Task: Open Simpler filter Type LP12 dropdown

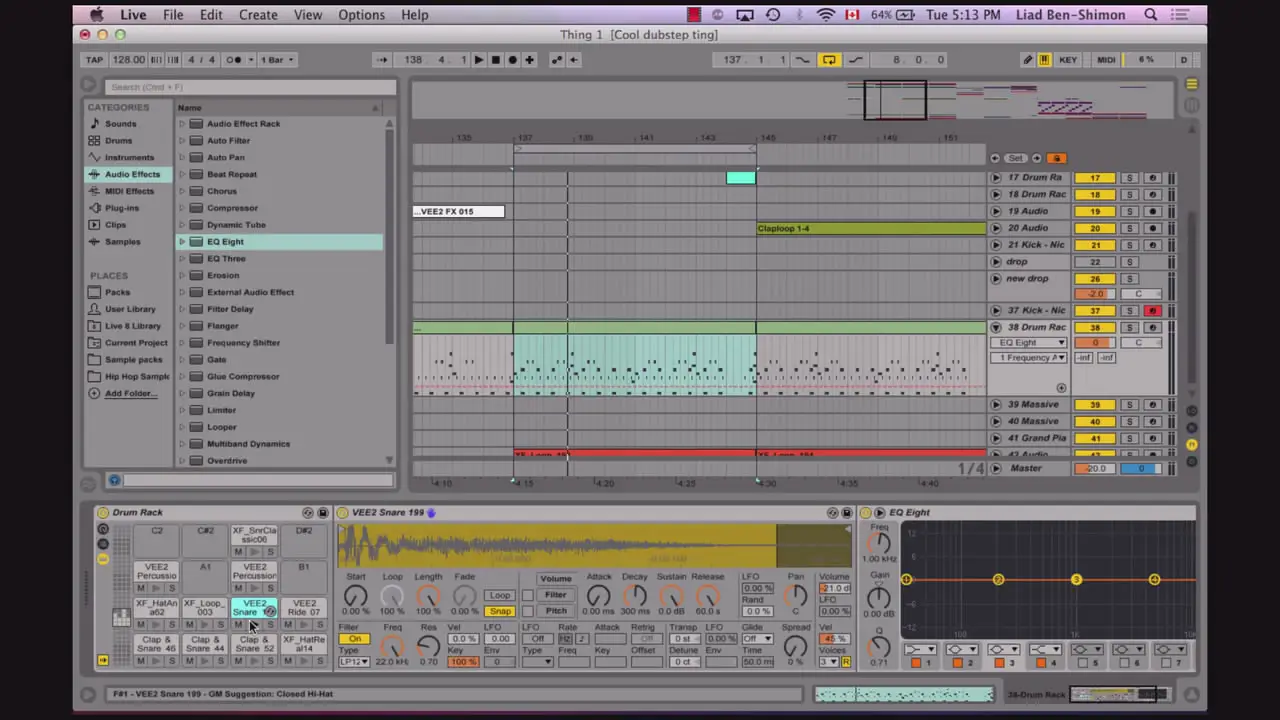Action: click(354, 662)
